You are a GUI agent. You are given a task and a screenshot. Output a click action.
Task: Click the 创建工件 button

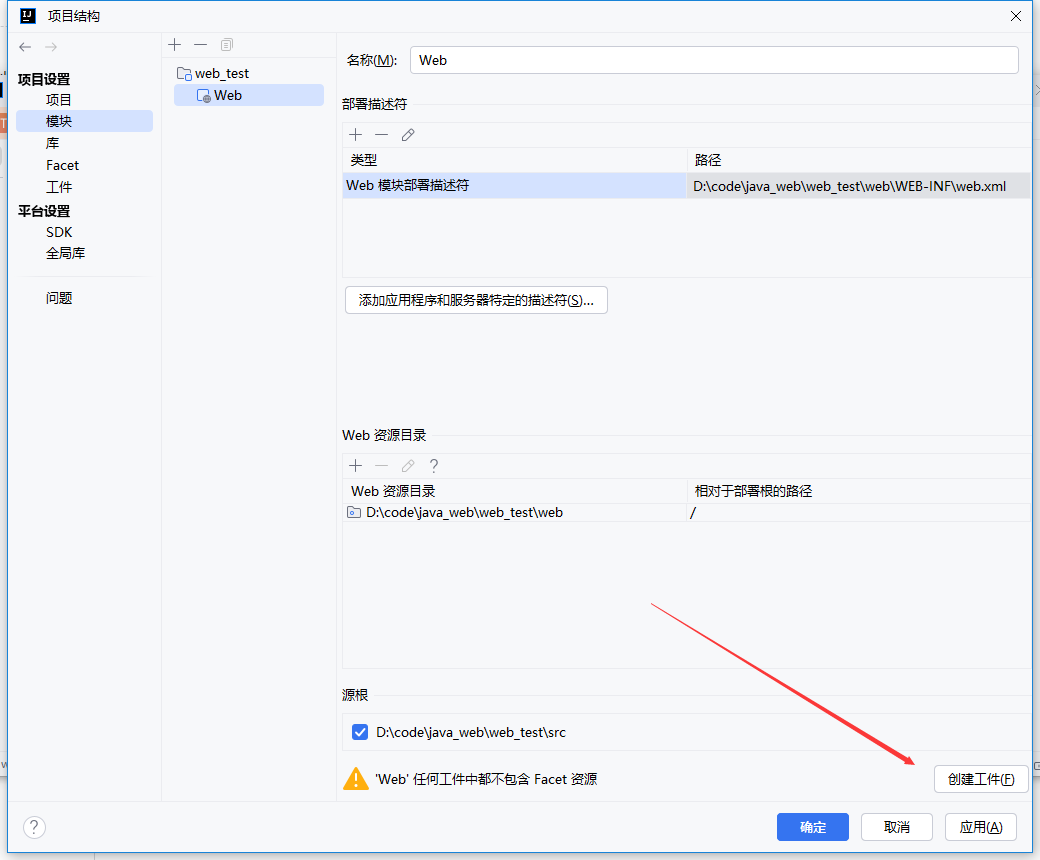tap(980, 780)
